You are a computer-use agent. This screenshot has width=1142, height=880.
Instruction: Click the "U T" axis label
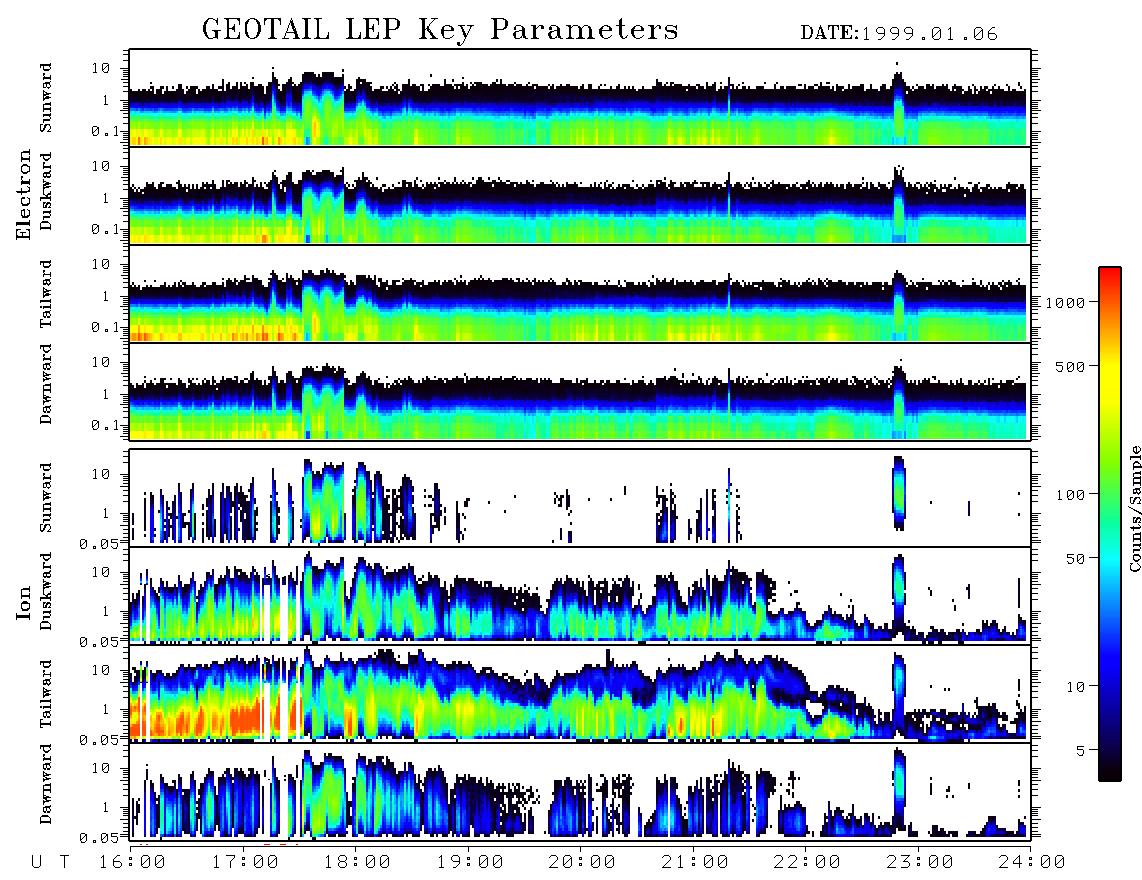click(50, 862)
